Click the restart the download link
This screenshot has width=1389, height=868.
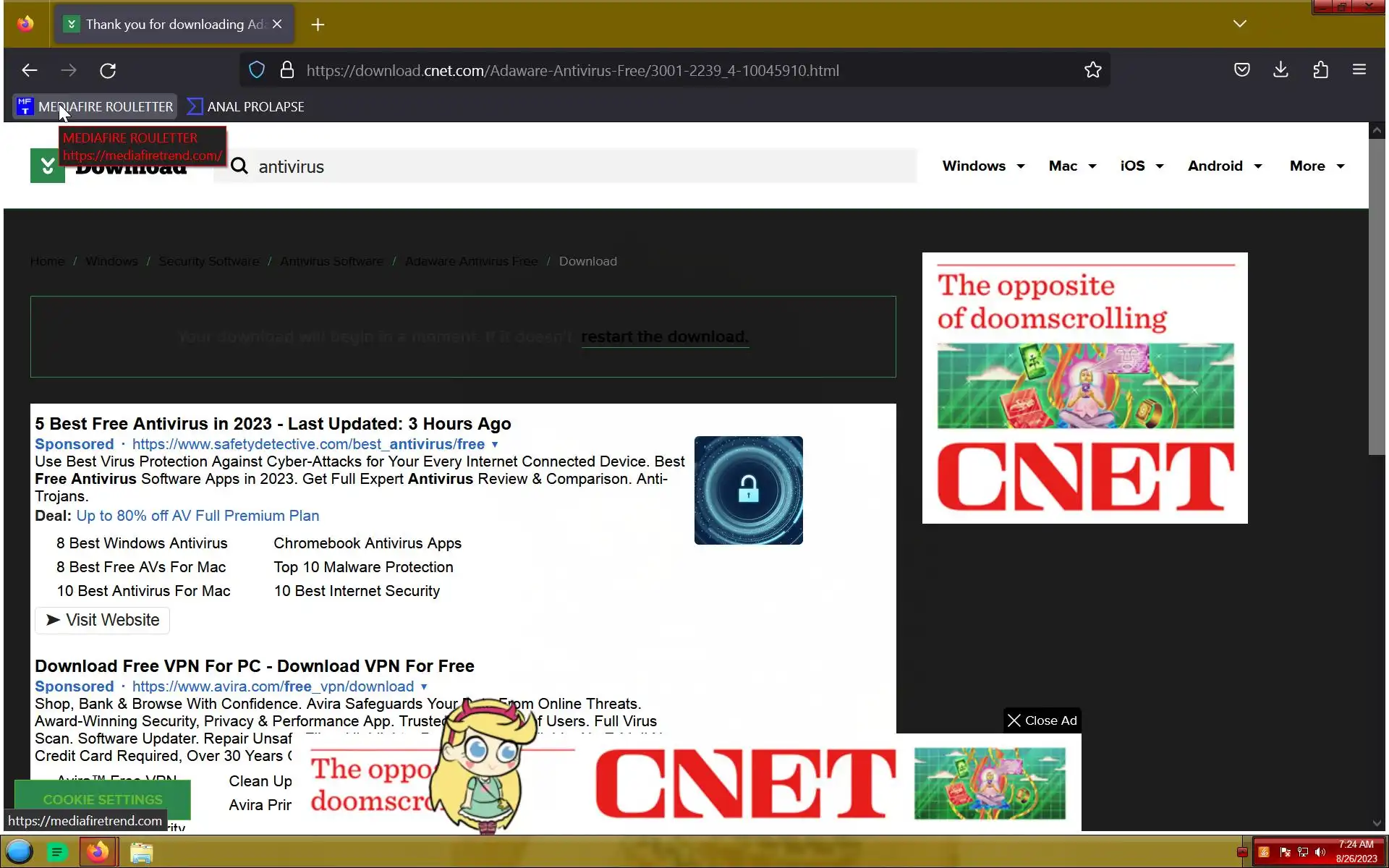click(x=664, y=337)
